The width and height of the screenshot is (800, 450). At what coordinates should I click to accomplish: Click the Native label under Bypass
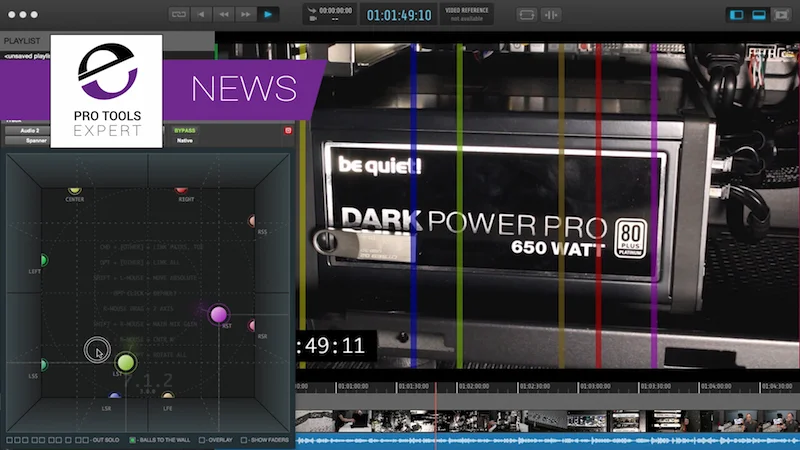pos(185,140)
